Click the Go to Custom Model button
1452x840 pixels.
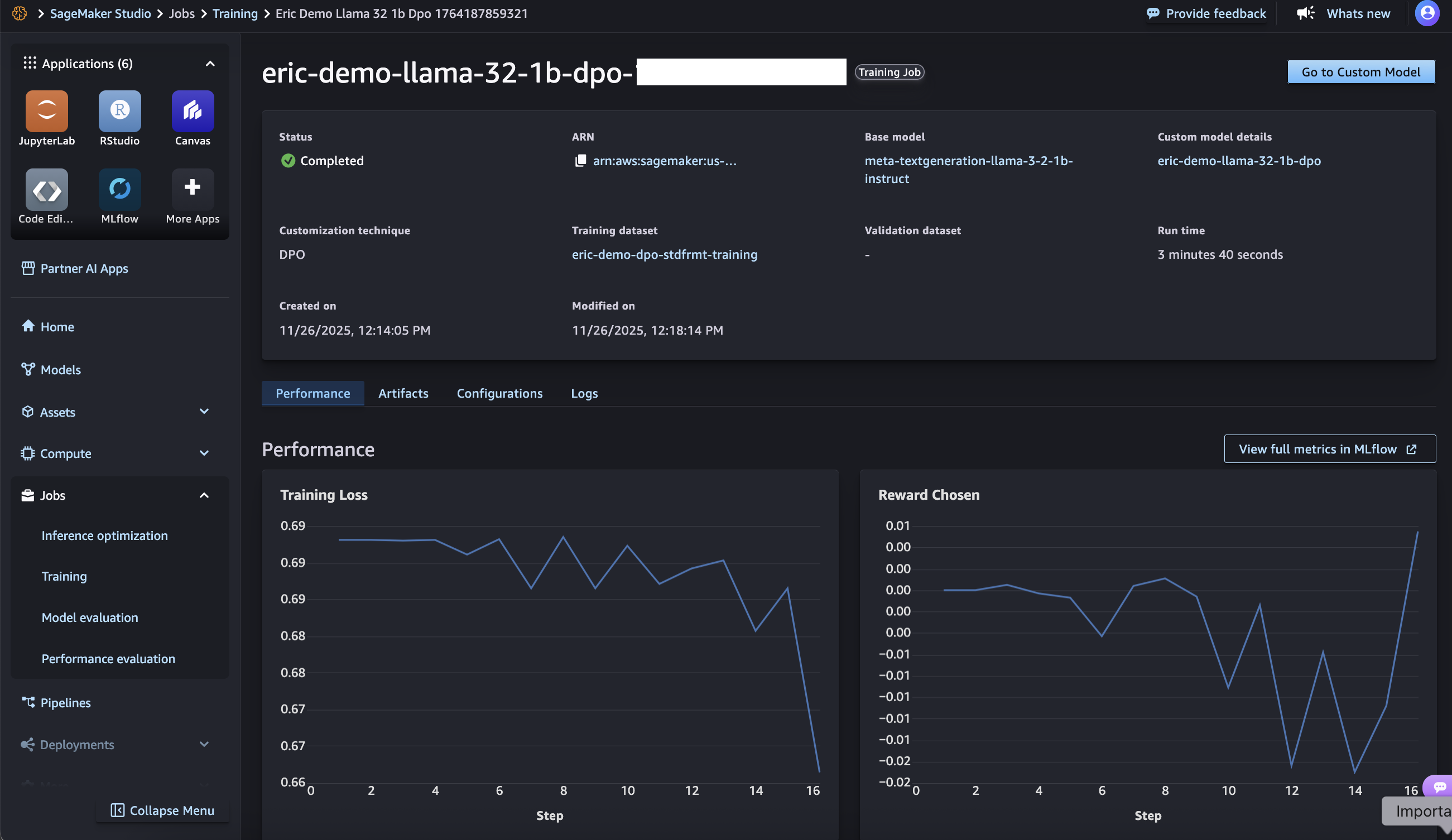click(1361, 72)
